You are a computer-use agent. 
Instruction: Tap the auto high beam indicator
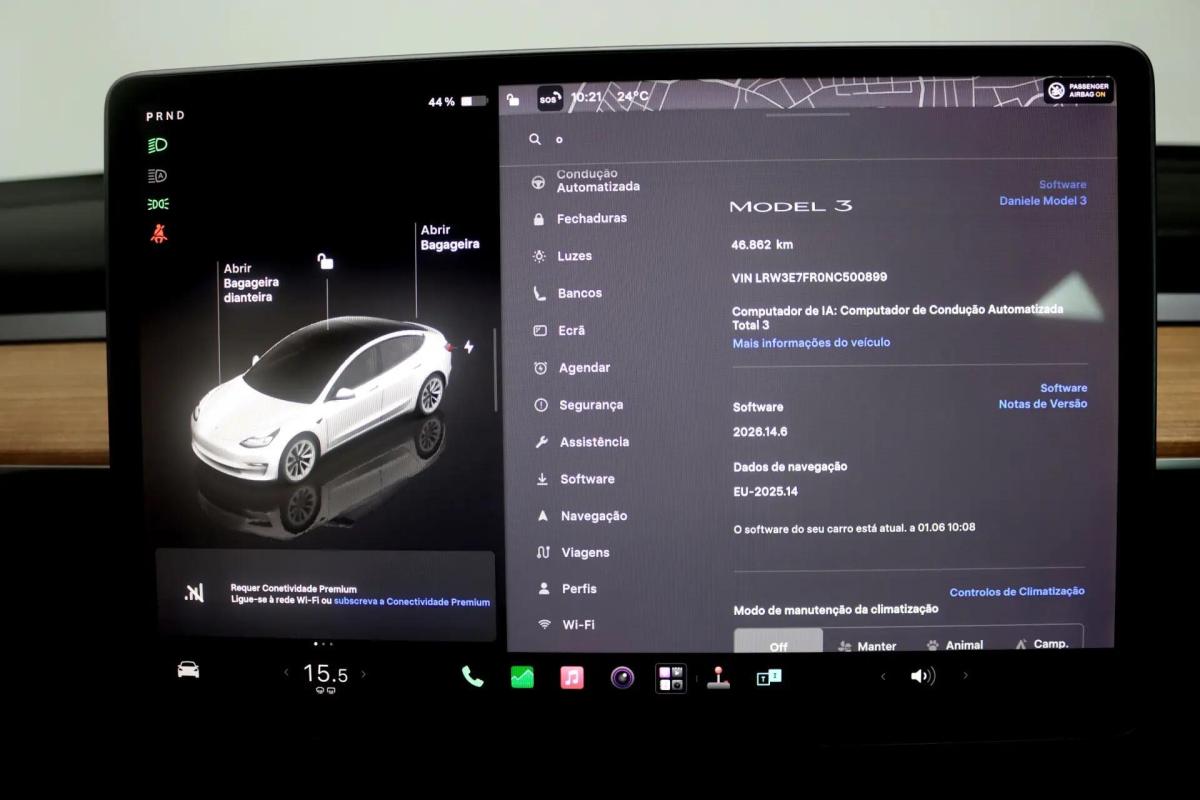[158, 175]
